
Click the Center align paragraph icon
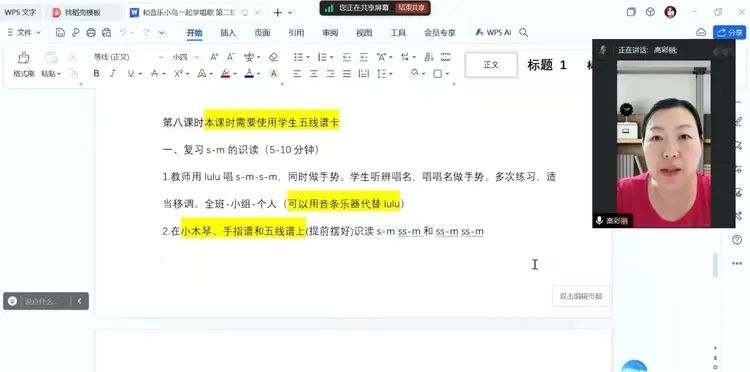click(314, 74)
